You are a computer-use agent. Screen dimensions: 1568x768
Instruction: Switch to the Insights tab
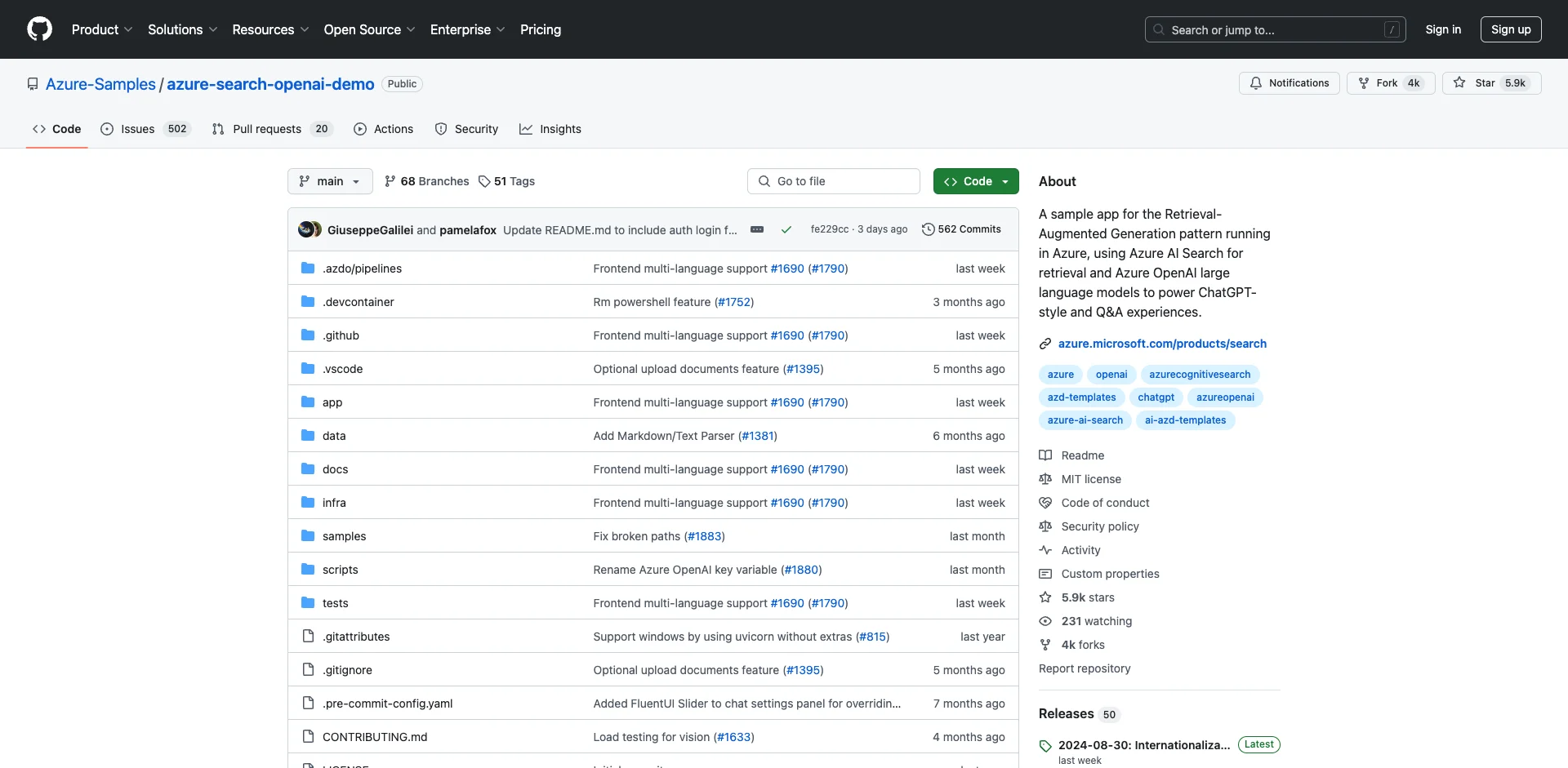(x=550, y=129)
